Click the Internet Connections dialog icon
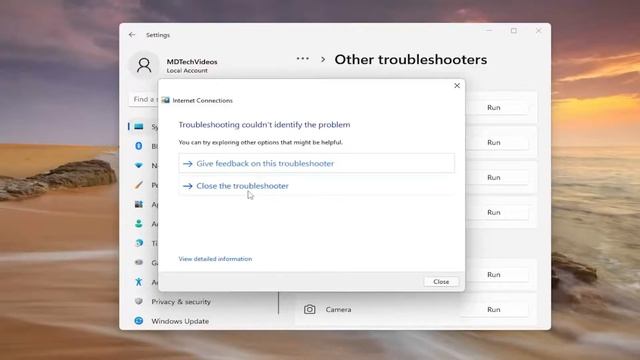The image size is (640, 360). coord(166,100)
